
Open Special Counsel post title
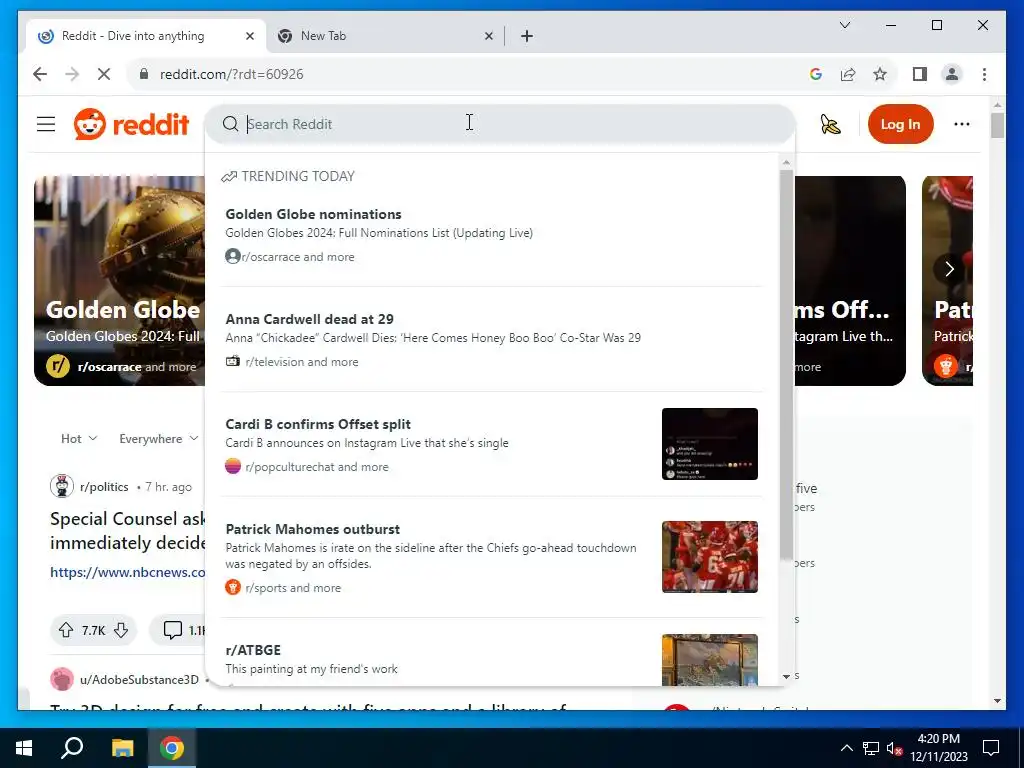(127, 531)
